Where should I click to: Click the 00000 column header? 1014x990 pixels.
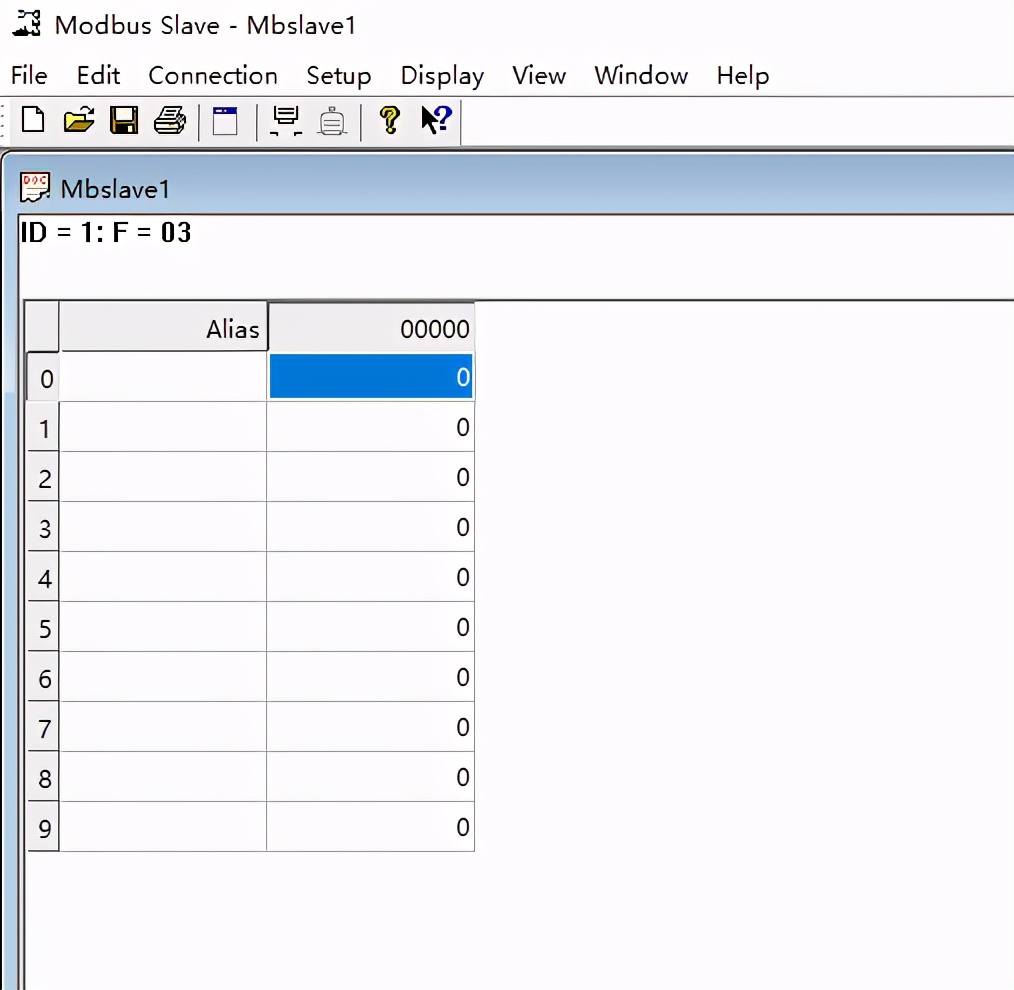(371, 329)
